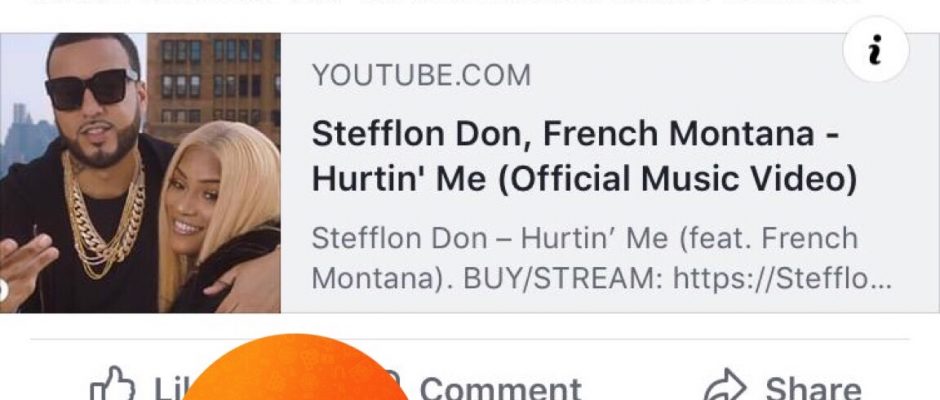This screenshot has width=940, height=400.
Task: Click the Share text label
Action: (813, 388)
